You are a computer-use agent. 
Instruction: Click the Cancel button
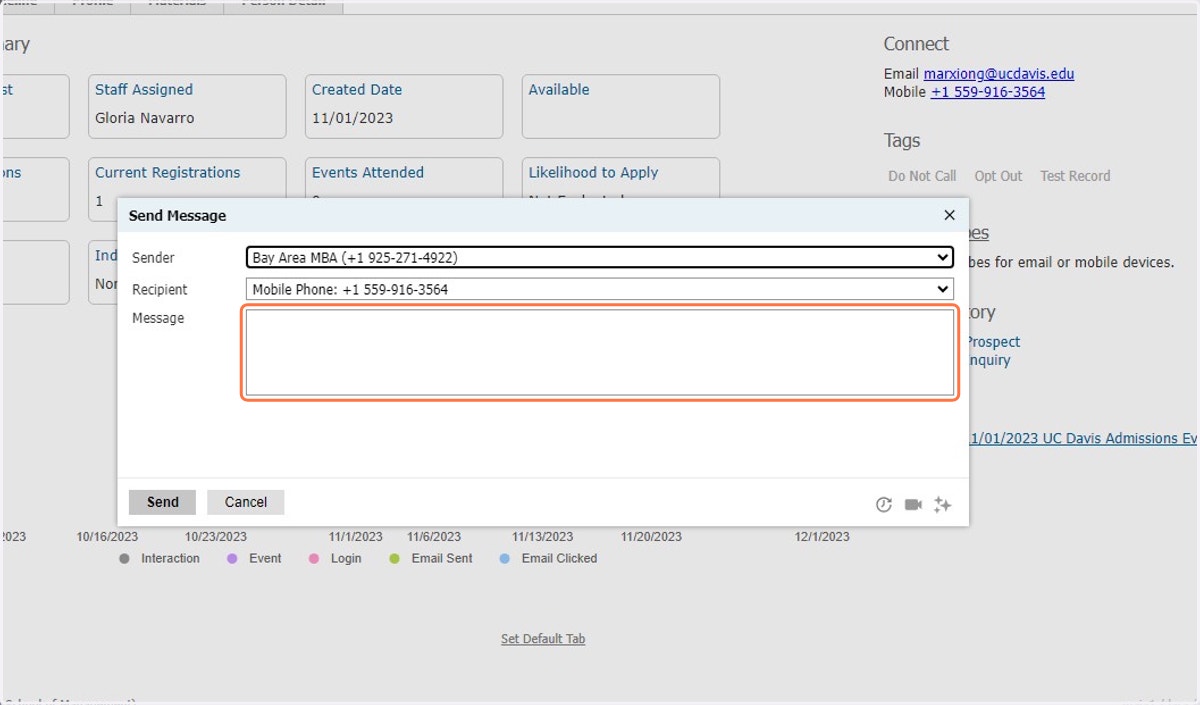pos(245,502)
